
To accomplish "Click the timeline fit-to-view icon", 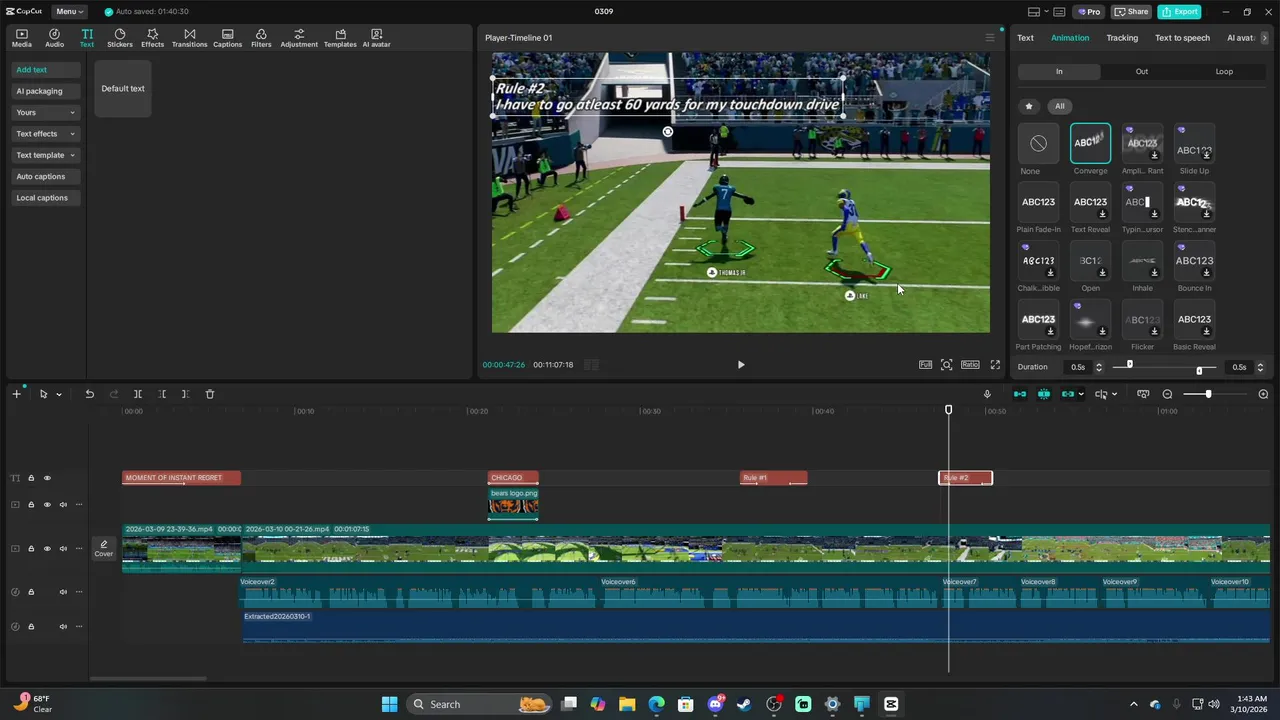I will click(1143, 394).
